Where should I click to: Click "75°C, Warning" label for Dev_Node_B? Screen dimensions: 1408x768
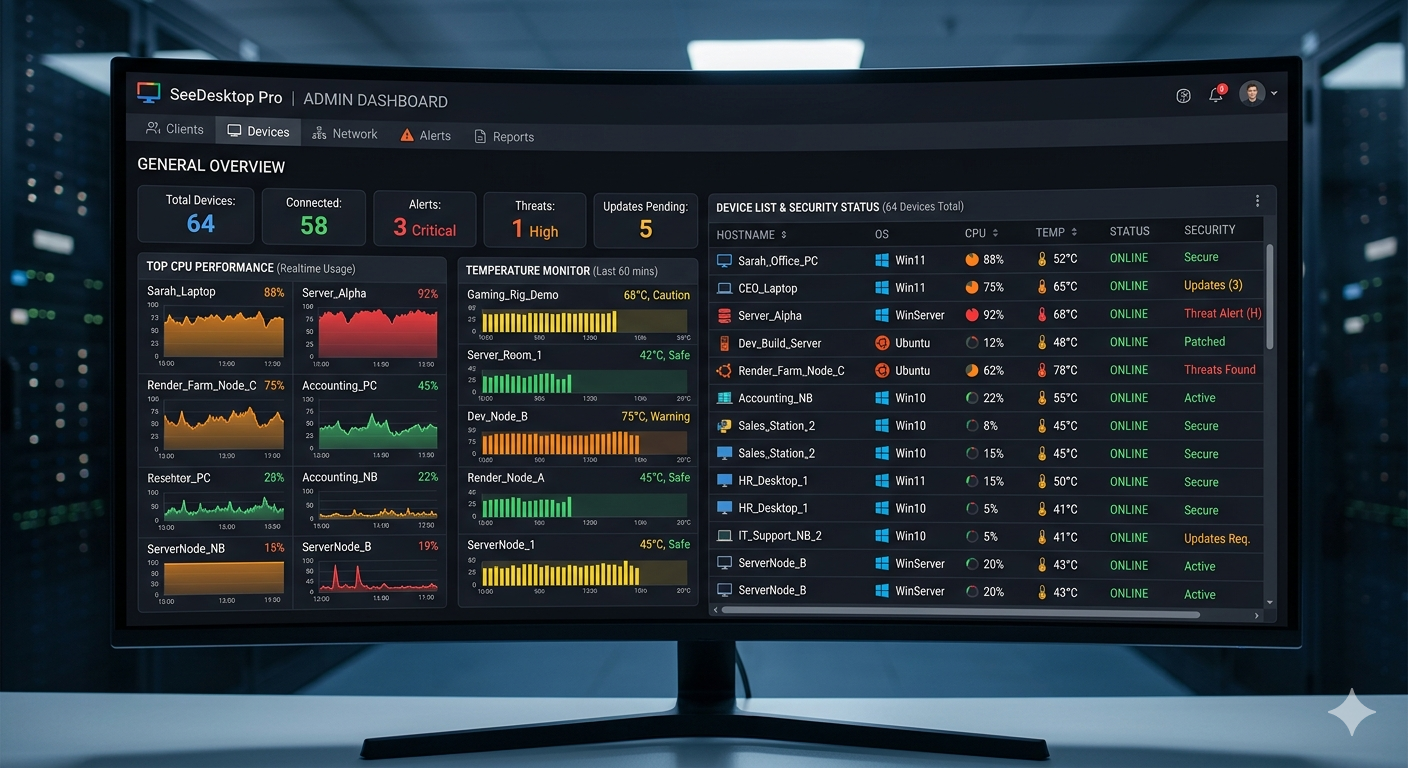pyautogui.click(x=656, y=416)
